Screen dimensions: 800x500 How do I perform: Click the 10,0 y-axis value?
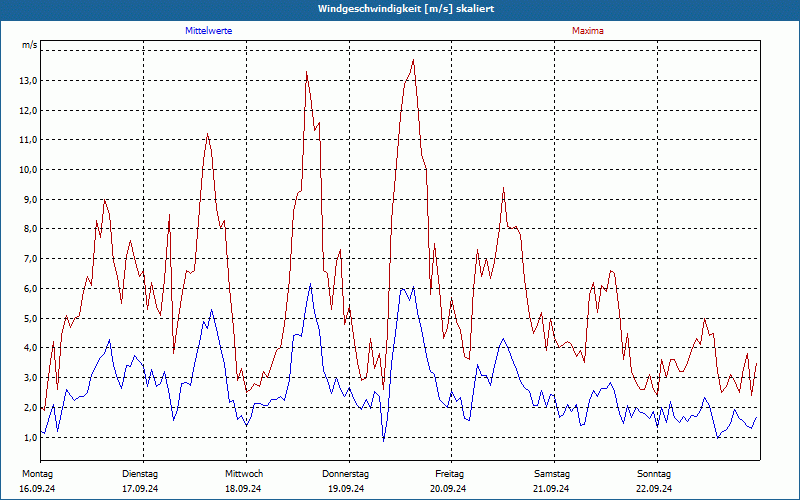(29, 169)
